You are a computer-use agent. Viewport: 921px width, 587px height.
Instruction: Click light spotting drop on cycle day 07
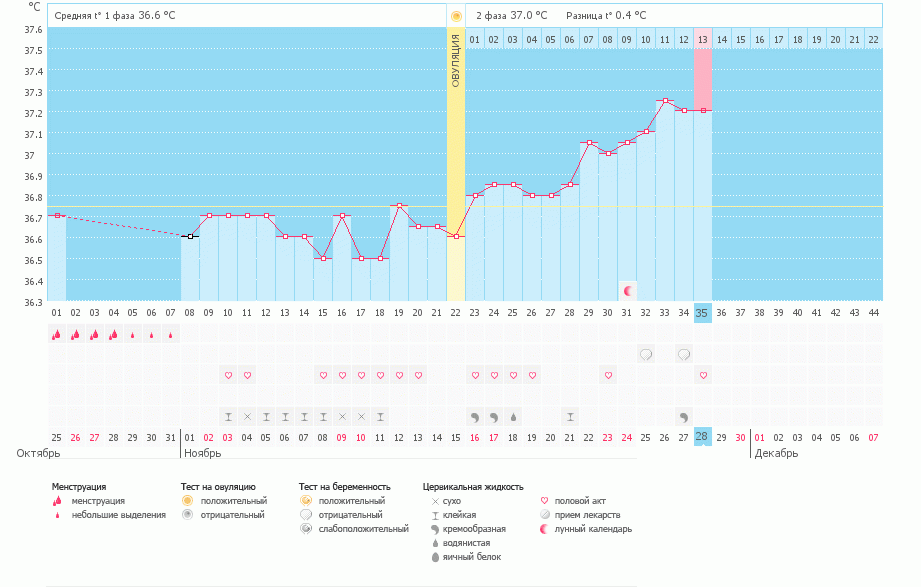coord(170,335)
